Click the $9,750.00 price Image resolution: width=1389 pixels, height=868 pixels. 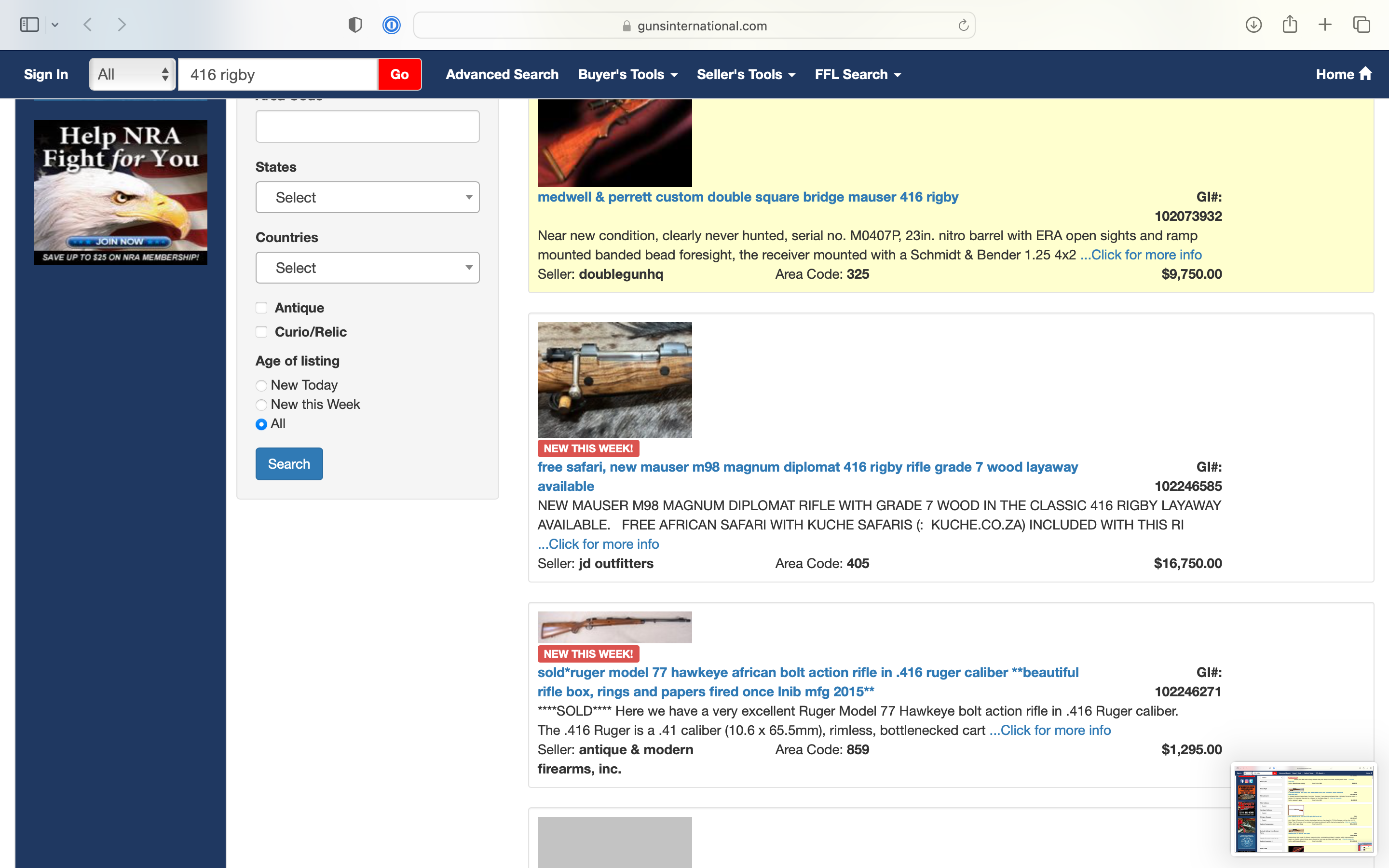point(1192,274)
